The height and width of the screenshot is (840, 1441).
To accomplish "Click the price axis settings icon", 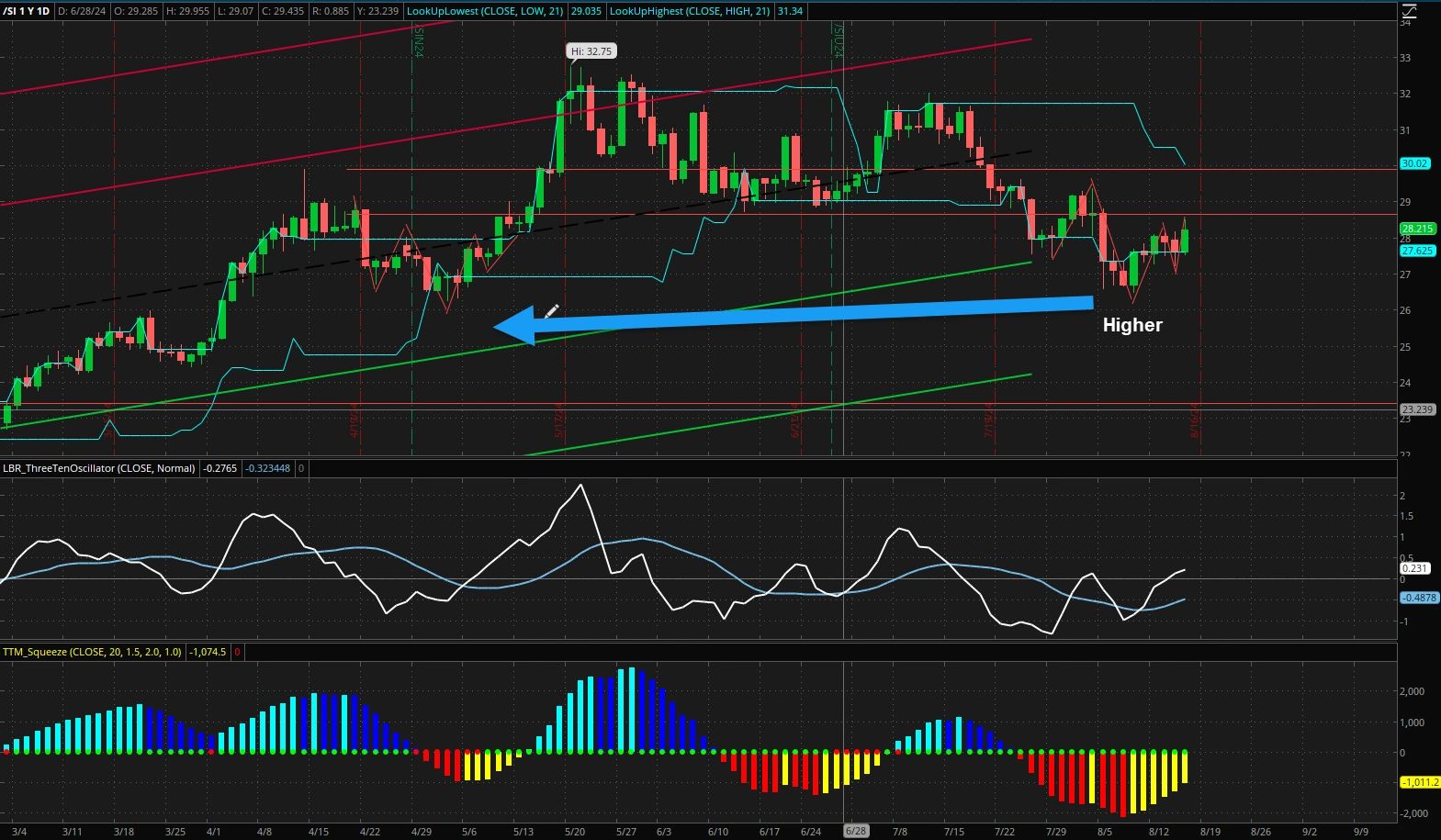I will point(1409,11).
